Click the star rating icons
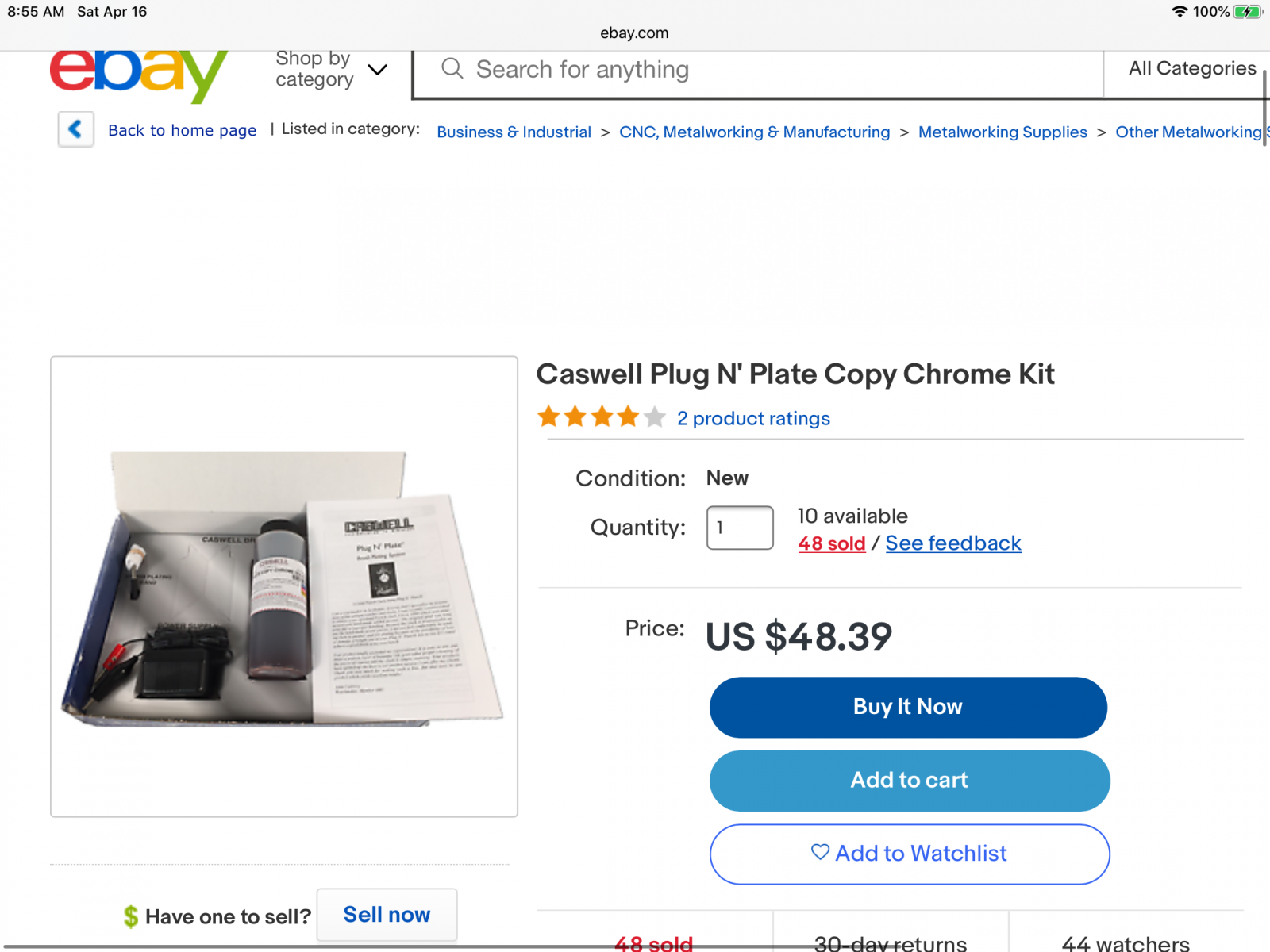The width and height of the screenshot is (1270, 952). pyautogui.click(x=601, y=416)
